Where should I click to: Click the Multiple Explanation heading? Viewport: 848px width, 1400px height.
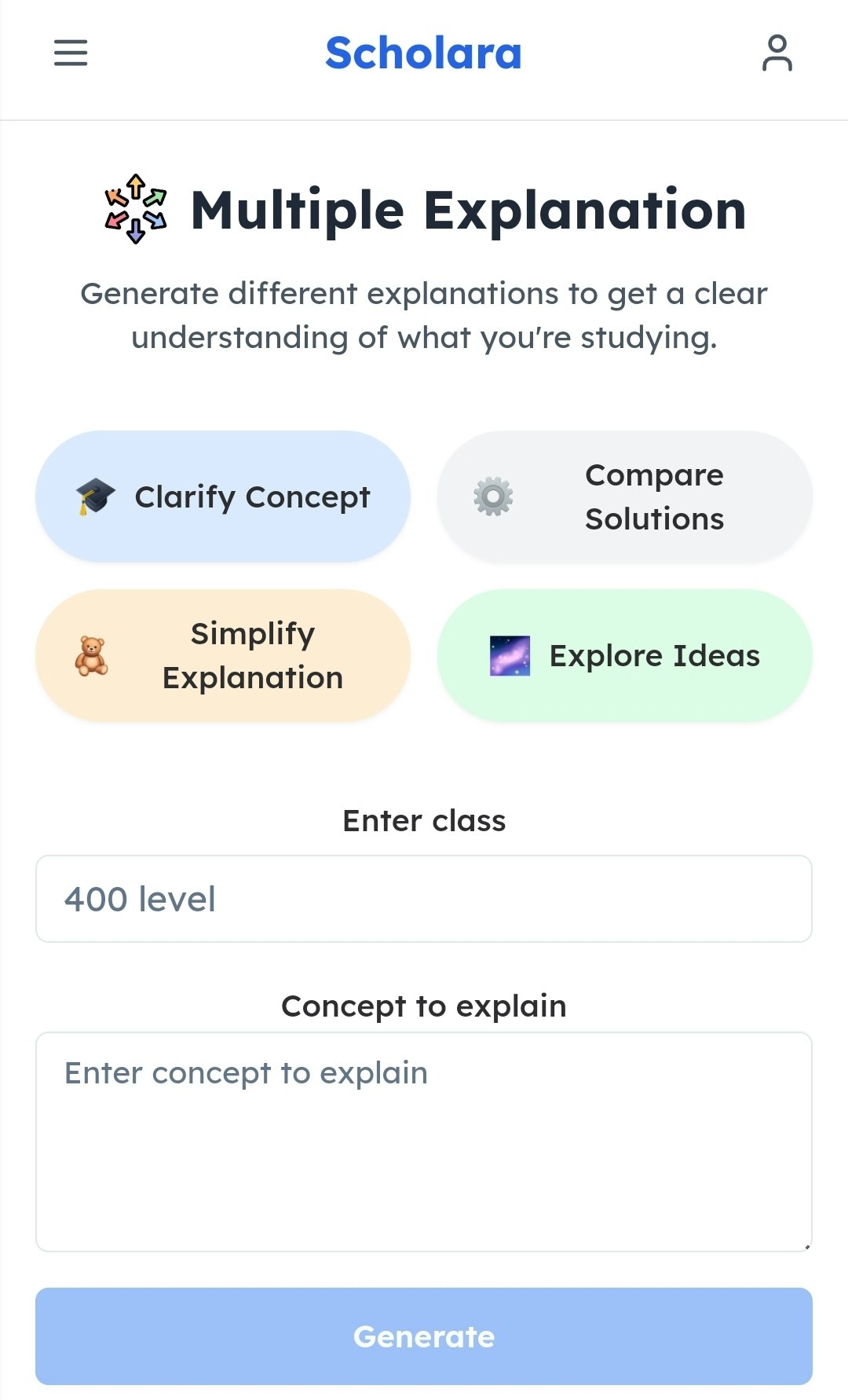pos(468,211)
